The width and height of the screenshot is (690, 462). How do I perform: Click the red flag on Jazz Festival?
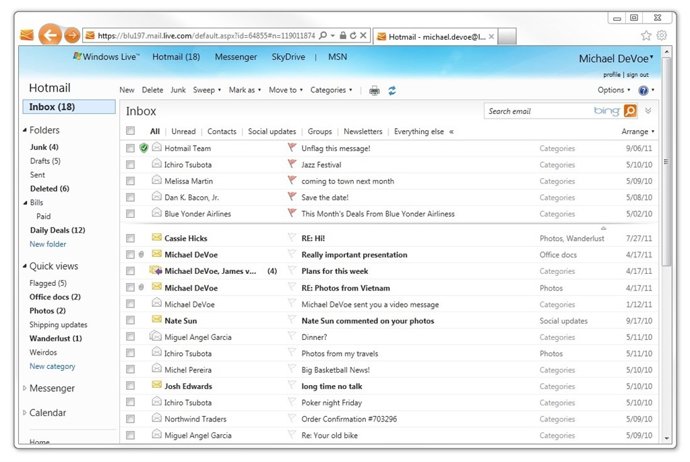292,165
